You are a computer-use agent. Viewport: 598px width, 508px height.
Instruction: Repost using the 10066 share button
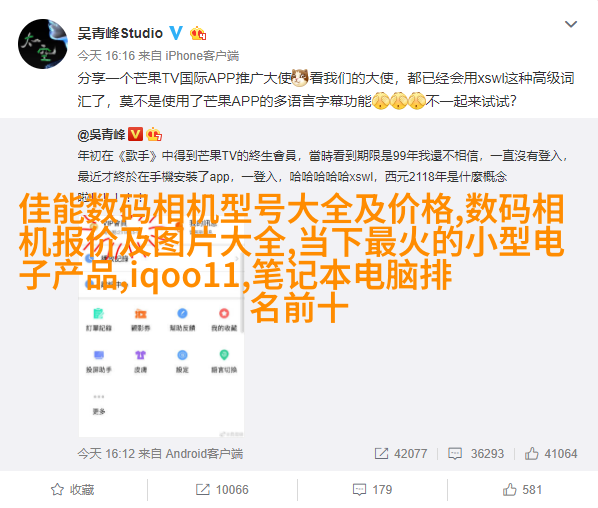coord(222,489)
